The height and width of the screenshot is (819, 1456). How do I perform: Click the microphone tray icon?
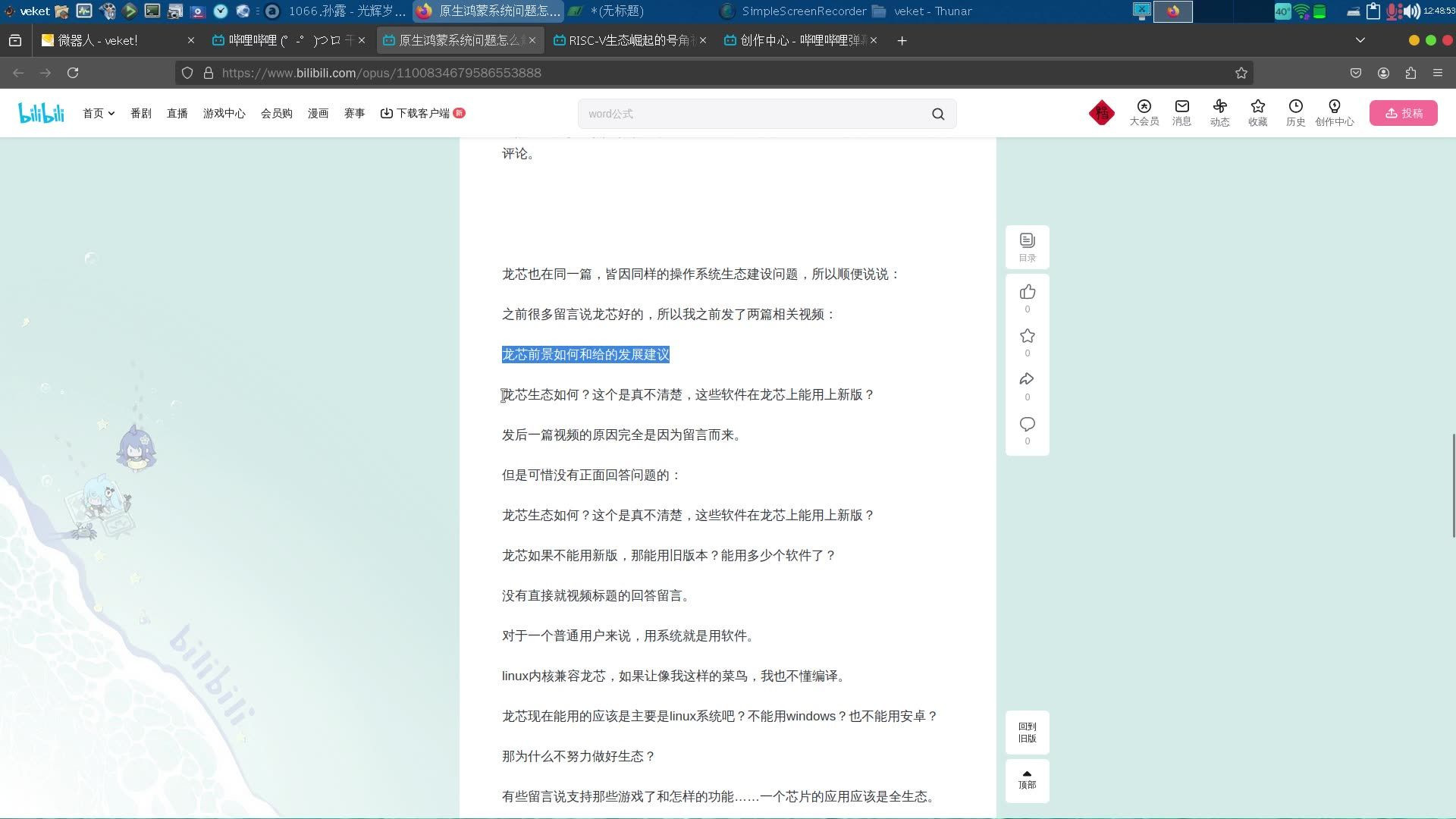(x=1393, y=11)
